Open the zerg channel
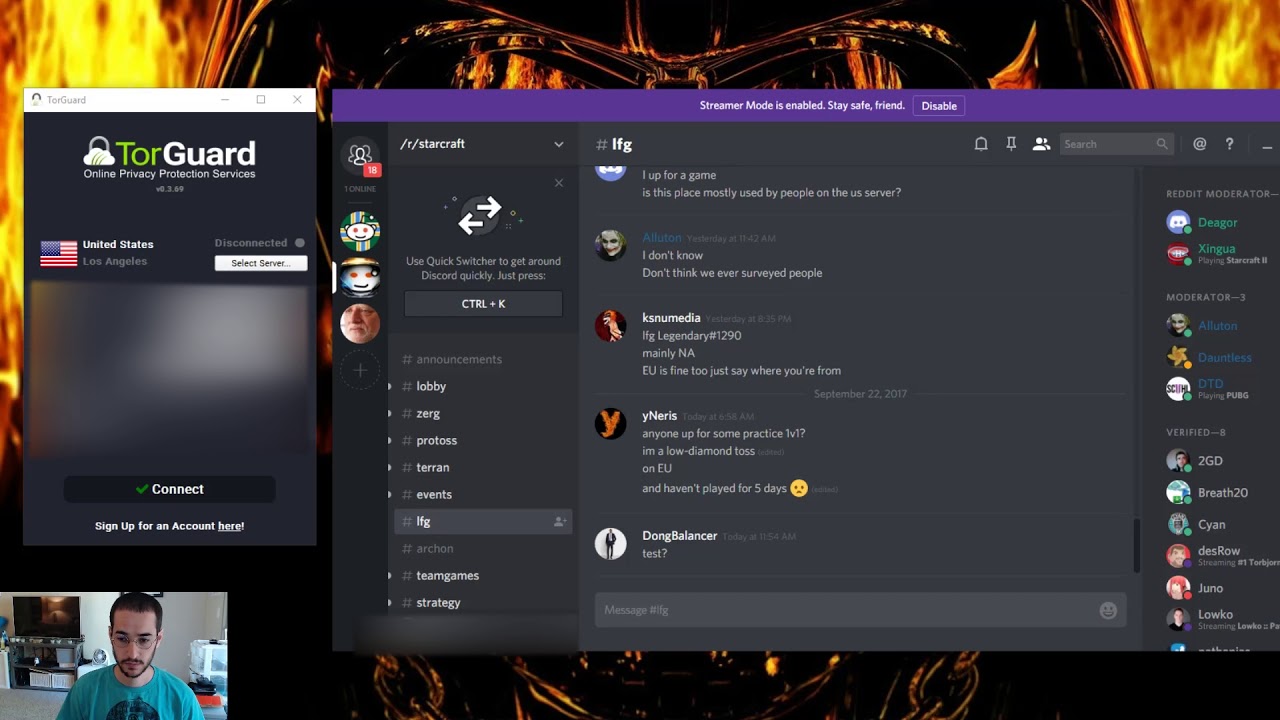Image resolution: width=1280 pixels, height=720 pixels. [483, 413]
